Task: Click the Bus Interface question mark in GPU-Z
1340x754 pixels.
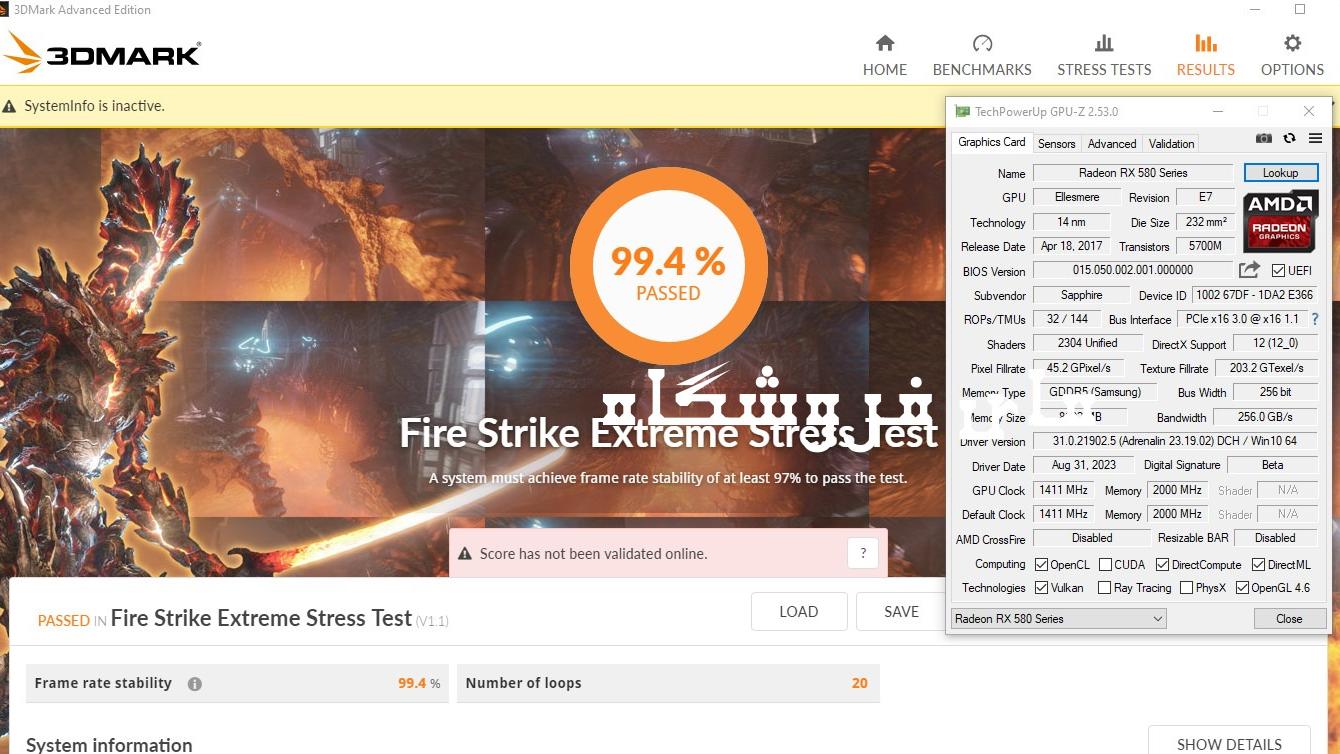Action: point(1315,319)
